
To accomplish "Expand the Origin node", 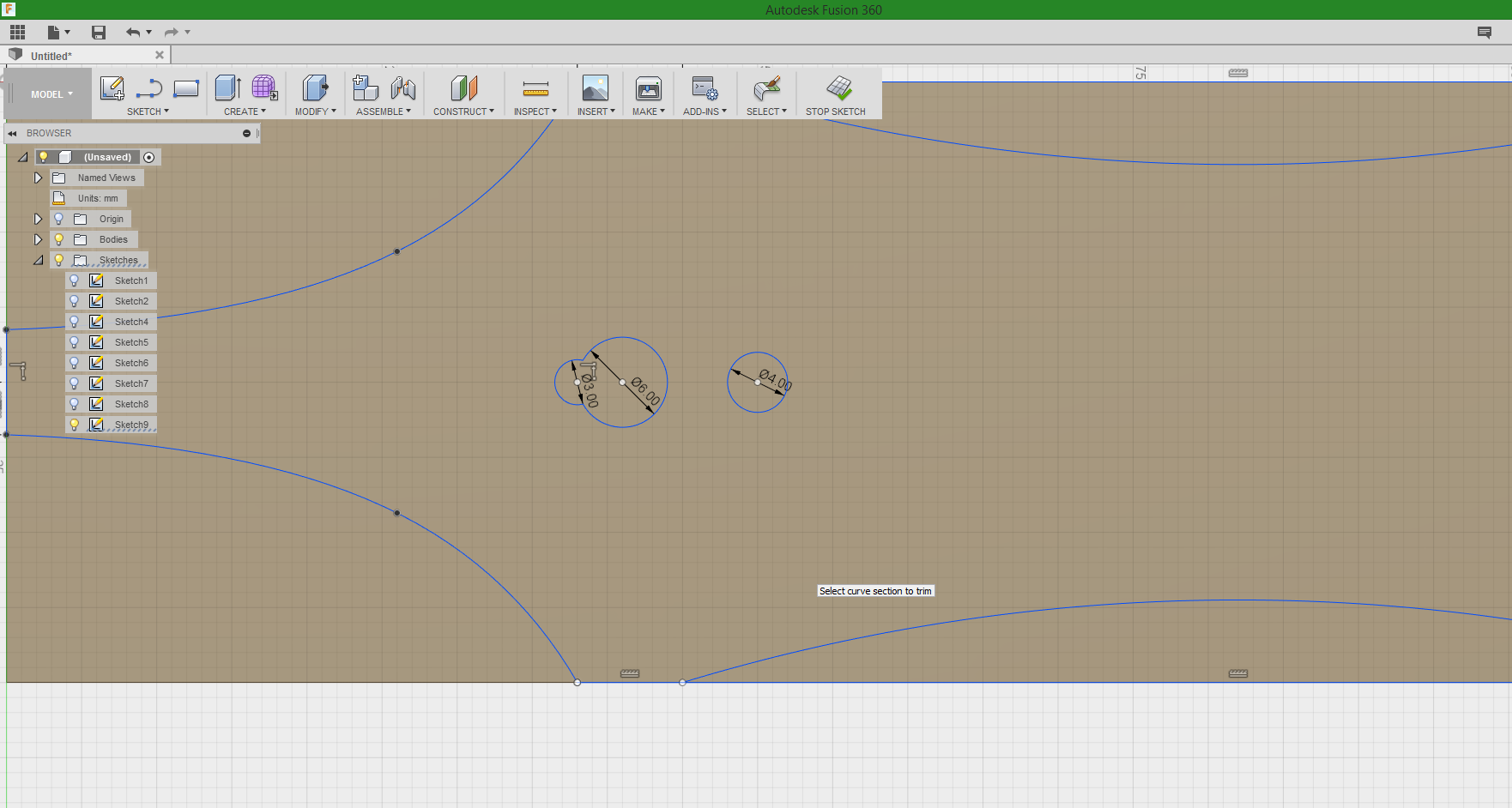I will coord(38,219).
